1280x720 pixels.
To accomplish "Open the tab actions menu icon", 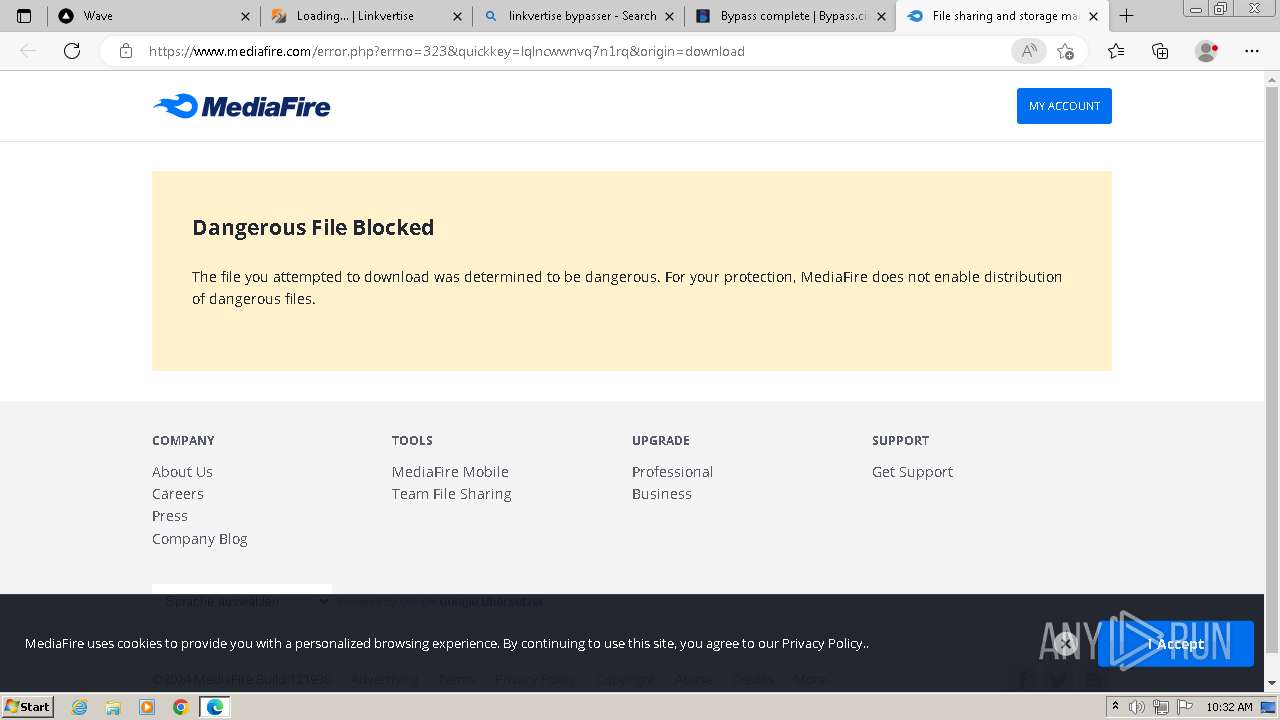I will click(24, 16).
